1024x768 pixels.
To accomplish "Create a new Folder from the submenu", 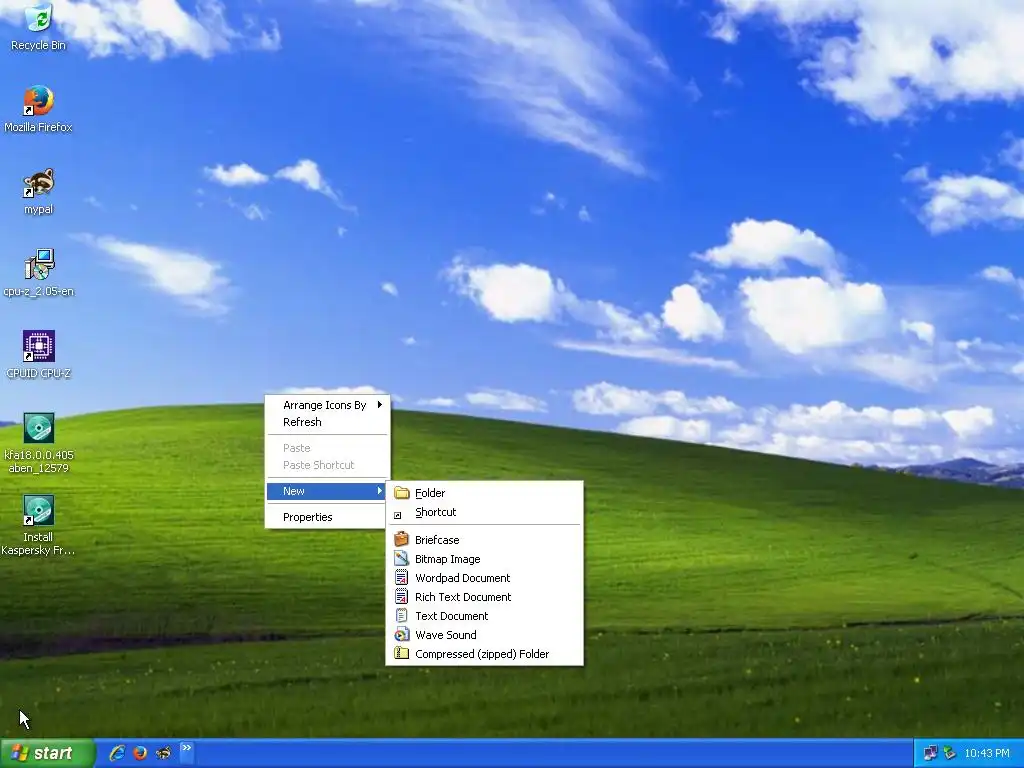I will point(485,493).
